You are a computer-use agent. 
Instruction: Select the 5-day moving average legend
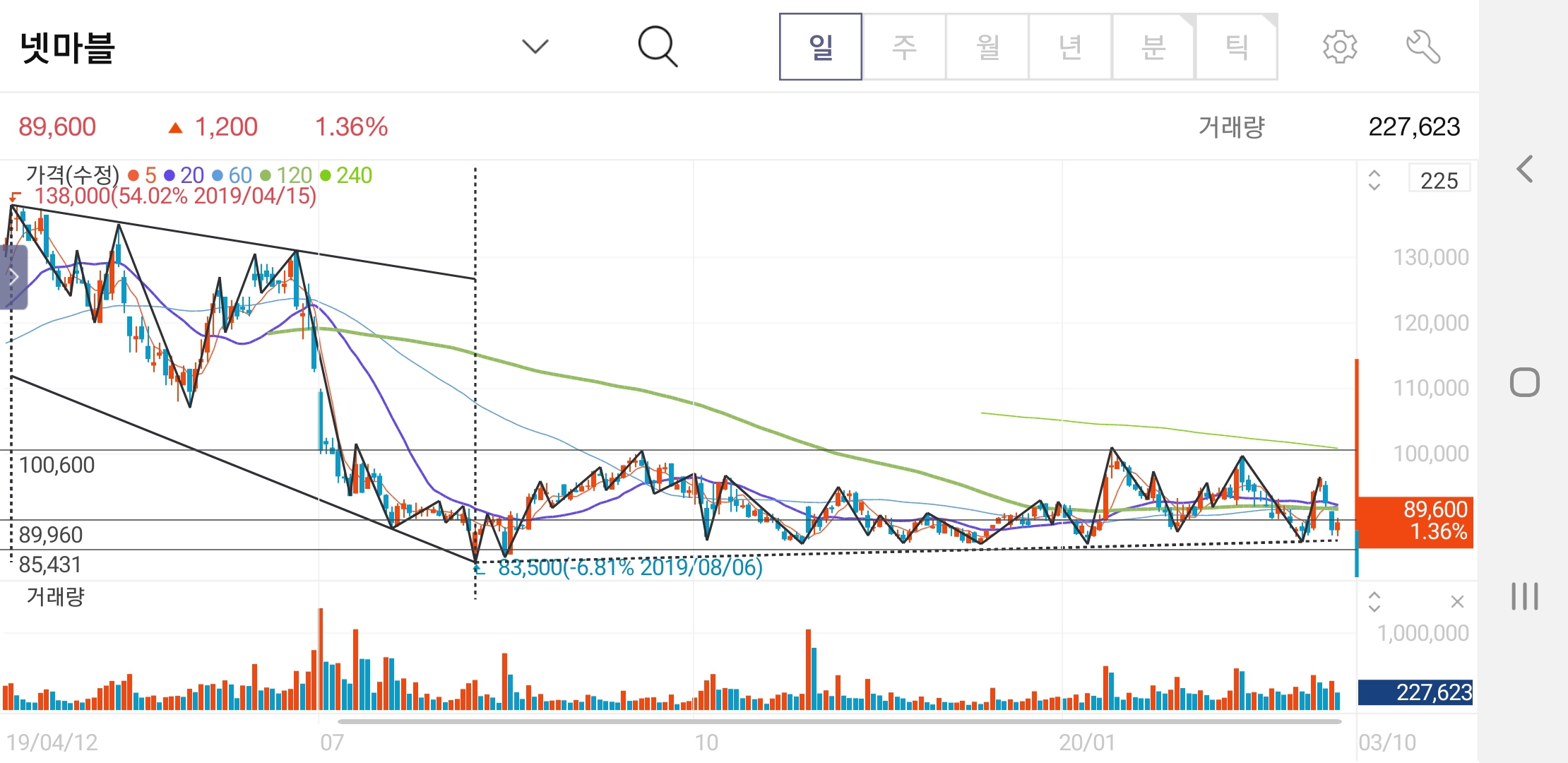coord(142,175)
